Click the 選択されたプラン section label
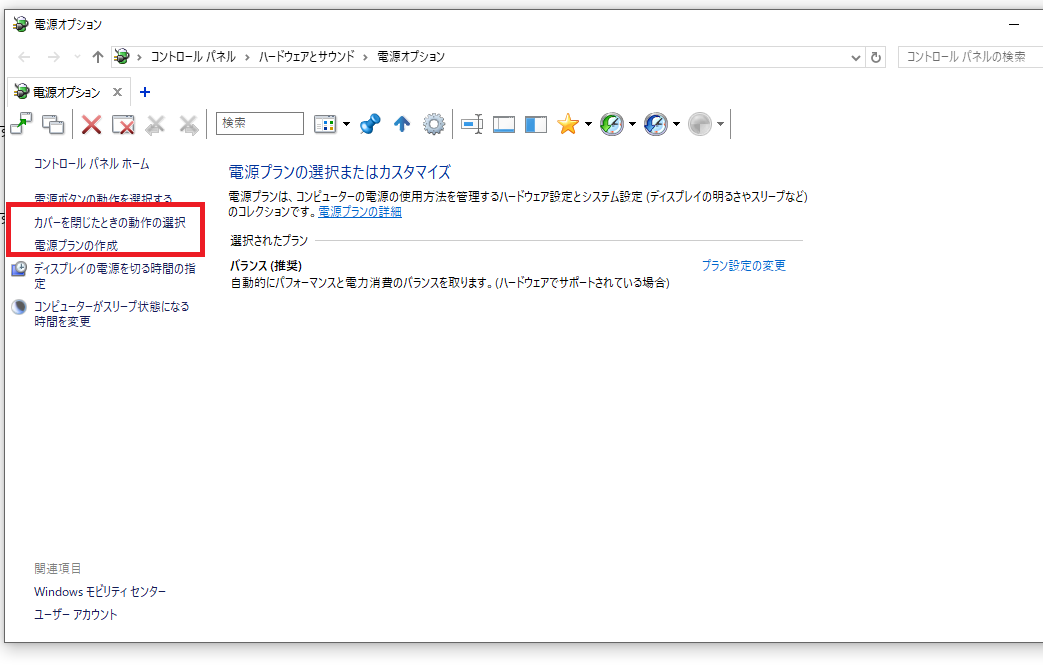This screenshot has width=1043, height=667. 269,240
